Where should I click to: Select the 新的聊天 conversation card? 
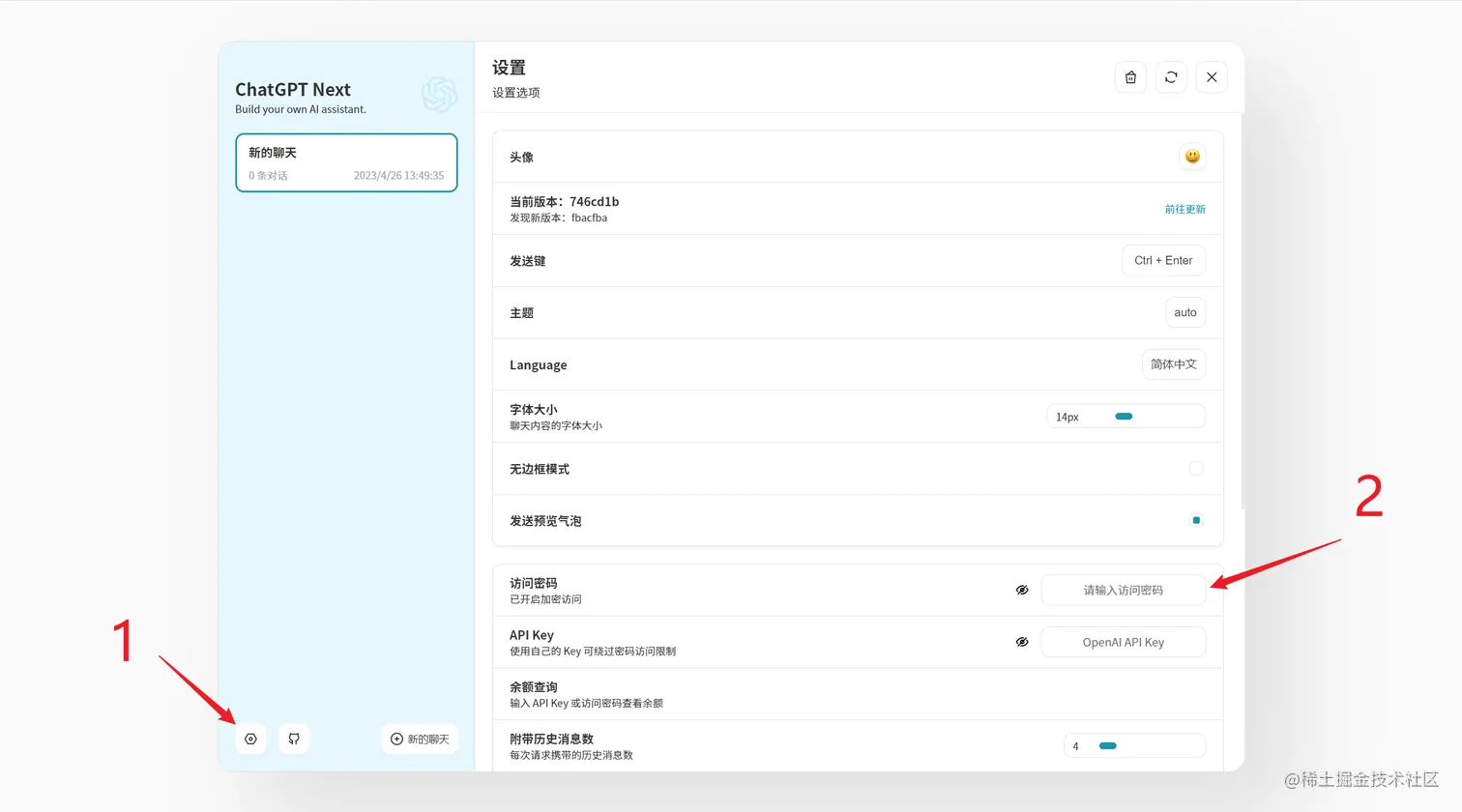346,162
